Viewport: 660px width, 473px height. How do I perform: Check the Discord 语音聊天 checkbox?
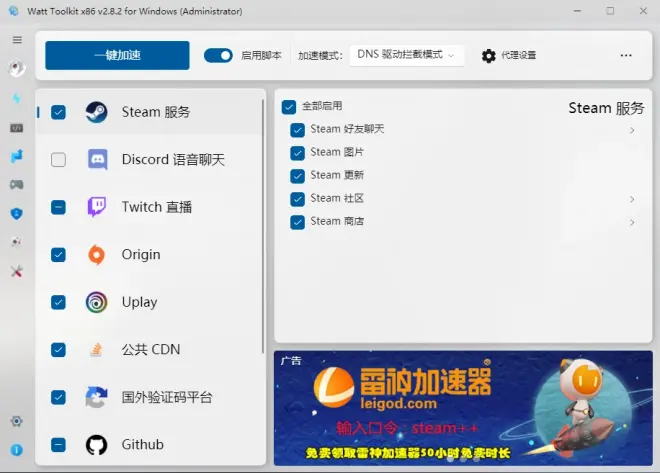tap(59, 160)
